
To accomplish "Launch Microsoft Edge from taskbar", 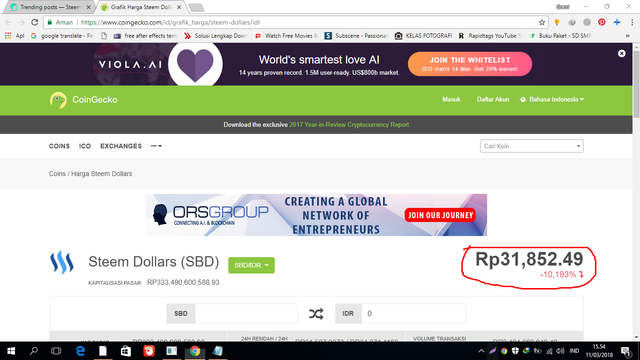I will [x=80, y=351].
